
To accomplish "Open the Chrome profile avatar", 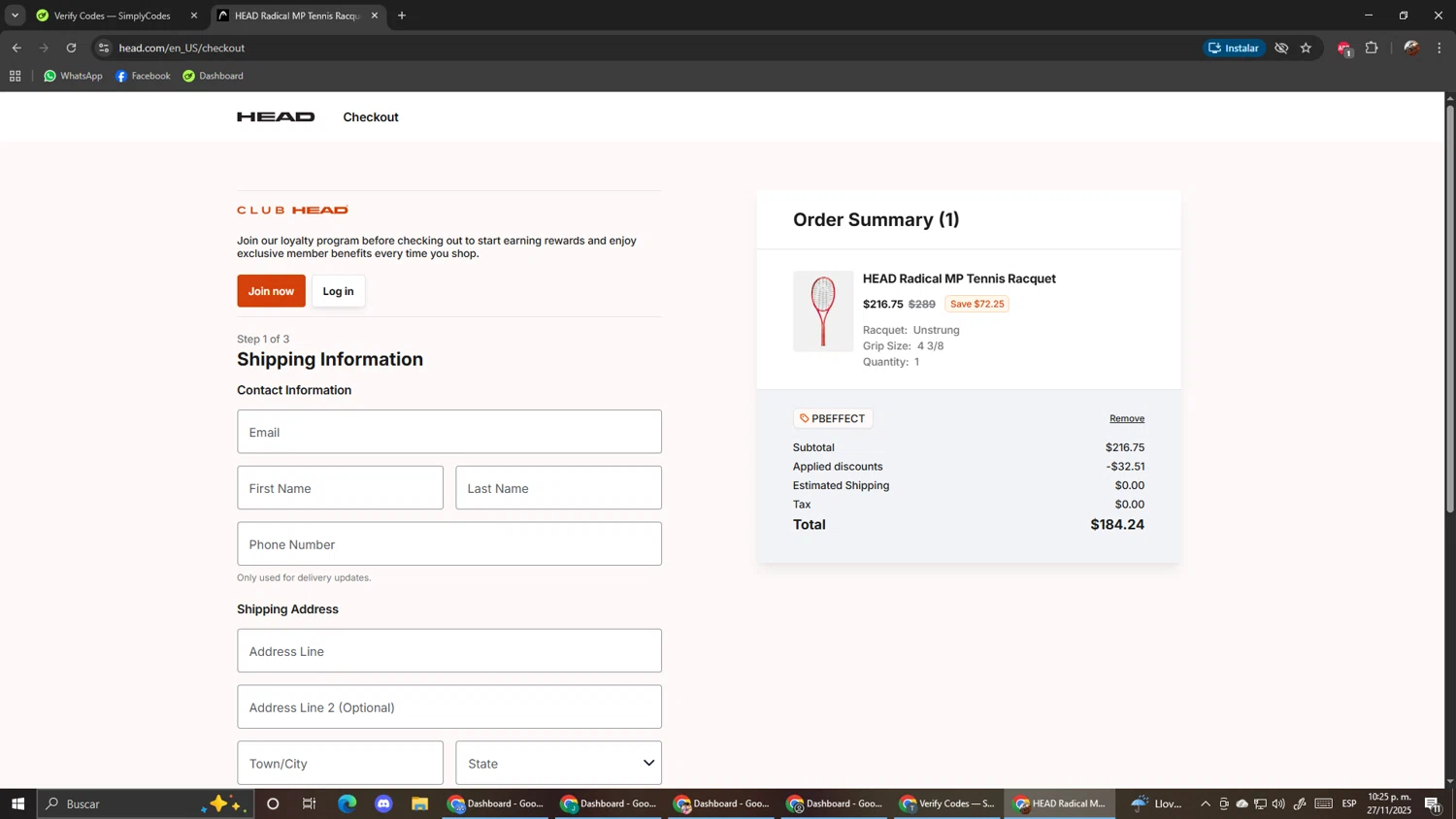I will (1411, 48).
